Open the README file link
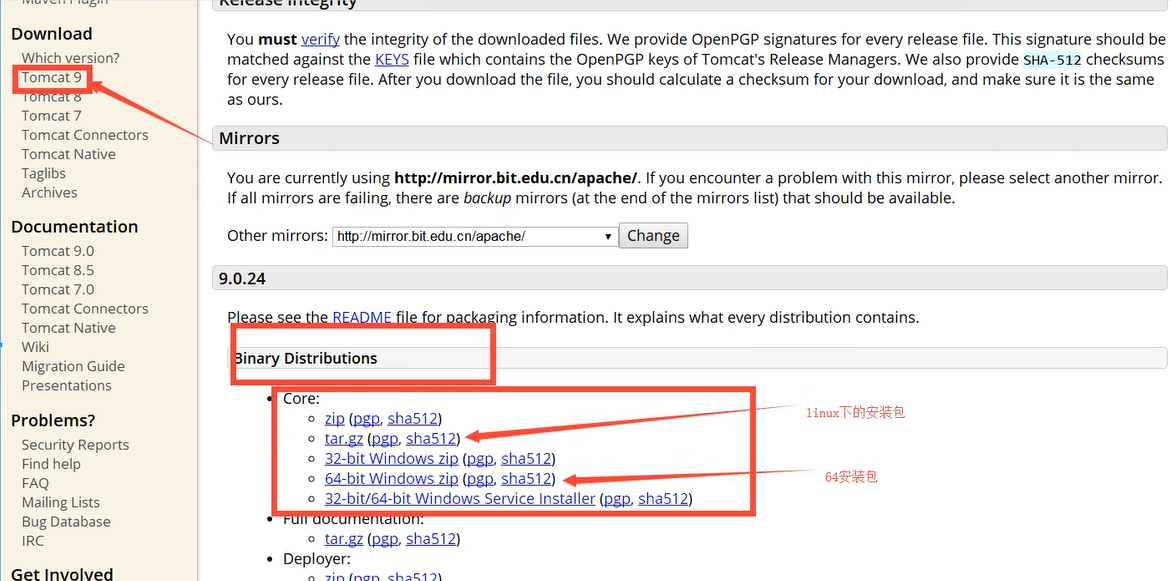This screenshot has height=581, width=1171. click(362, 317)
